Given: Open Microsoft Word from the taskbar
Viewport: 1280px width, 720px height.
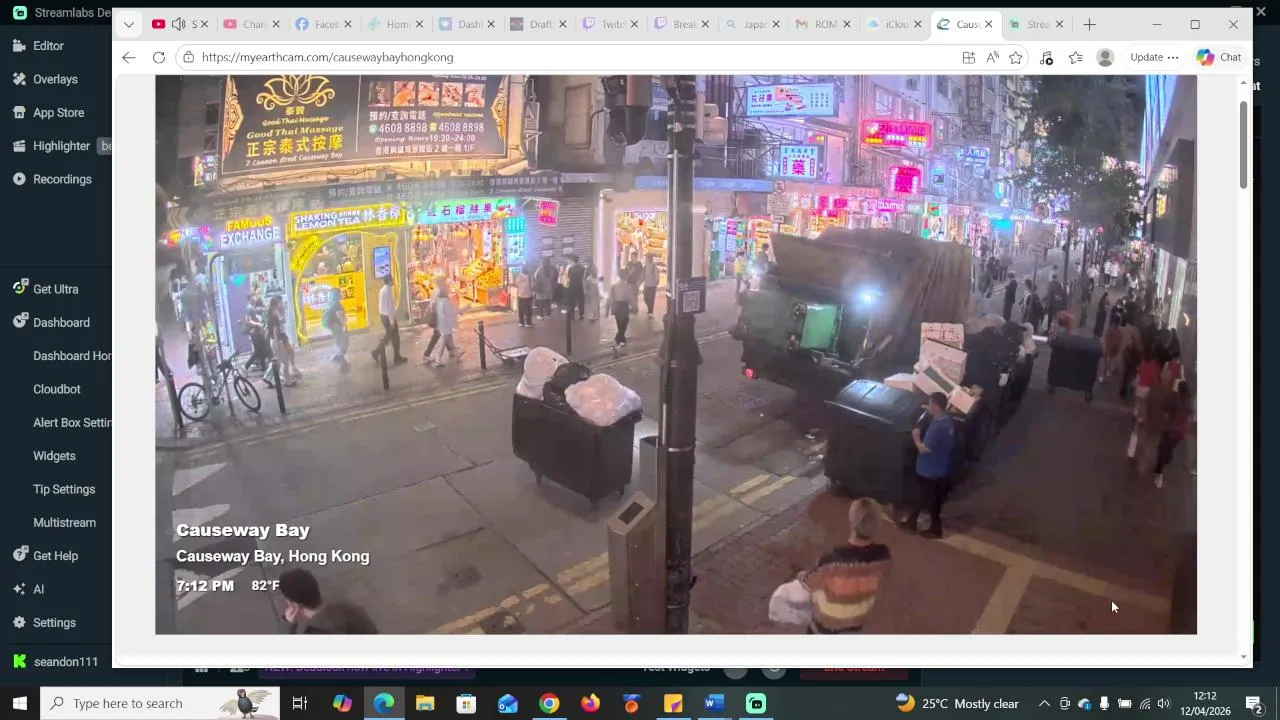Looking at the screenshot, I should (714, 703).
